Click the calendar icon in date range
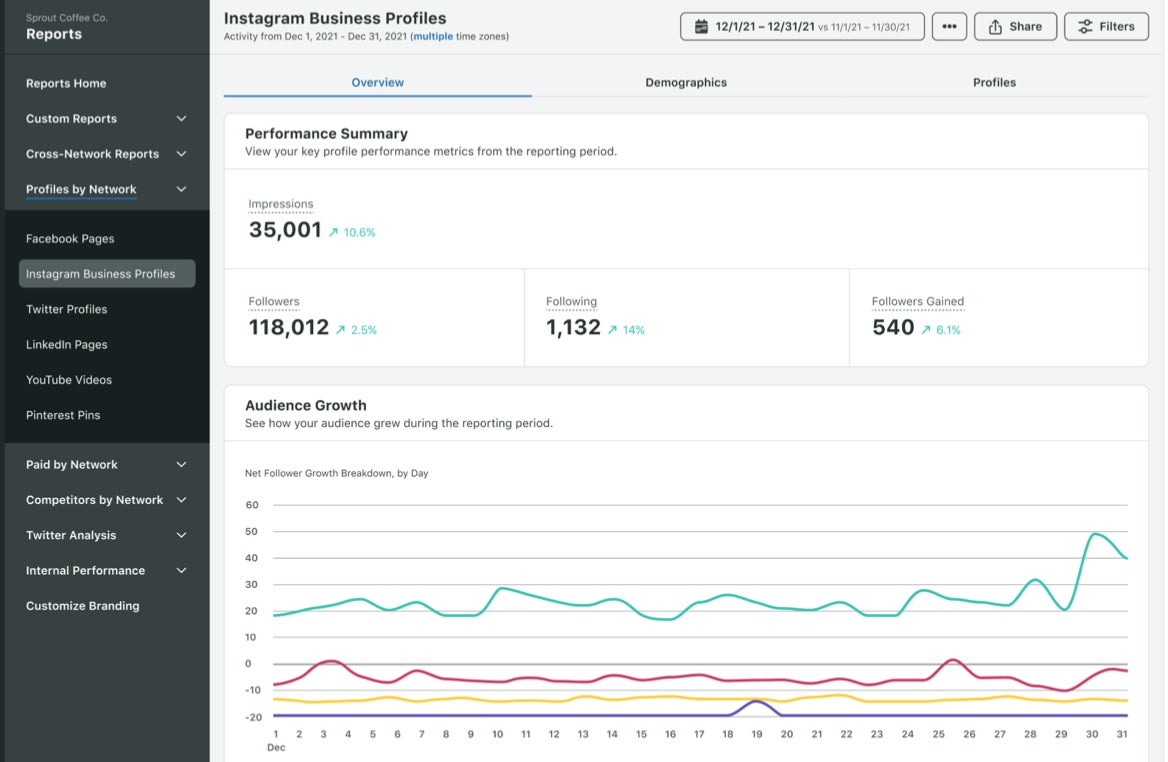 click(700, 27)
